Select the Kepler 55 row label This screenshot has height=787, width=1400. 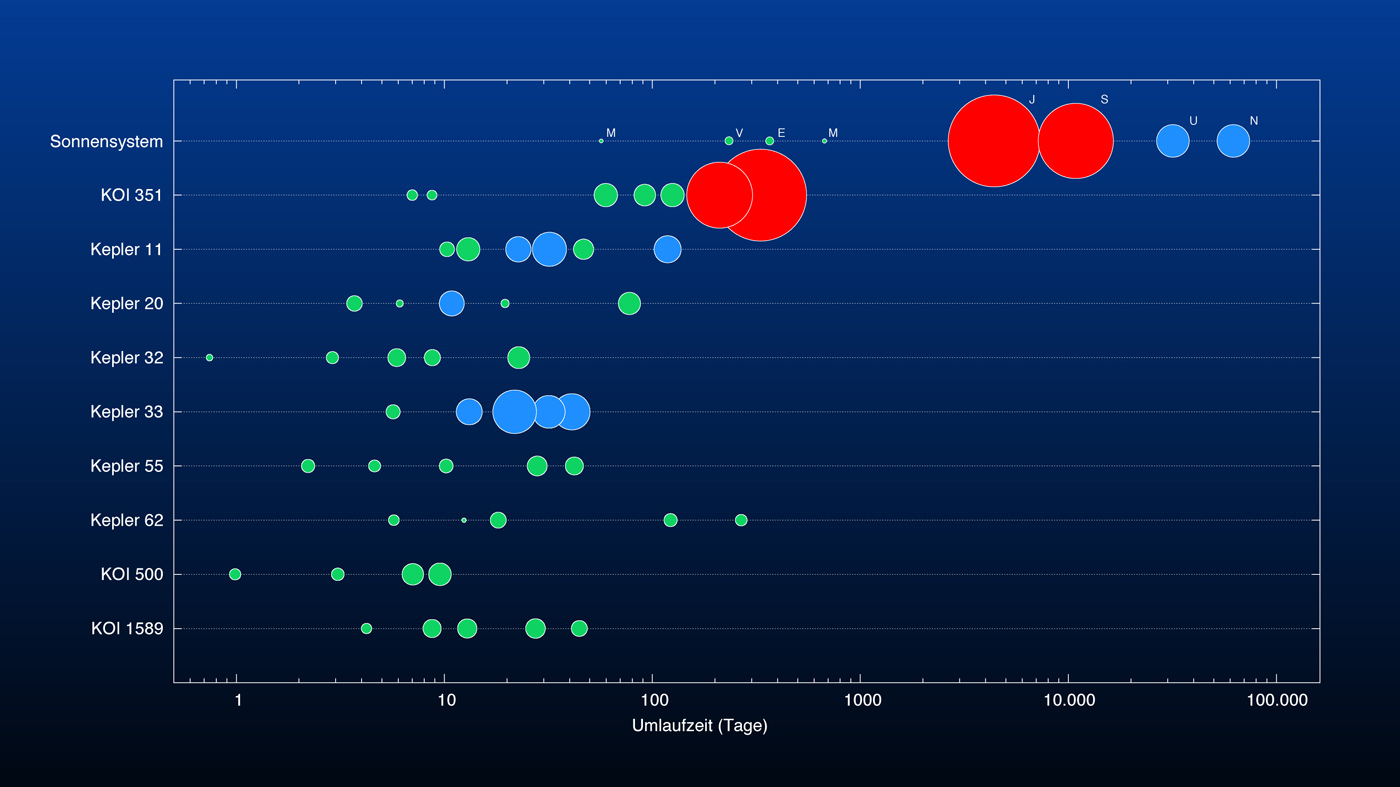[126, 466]
